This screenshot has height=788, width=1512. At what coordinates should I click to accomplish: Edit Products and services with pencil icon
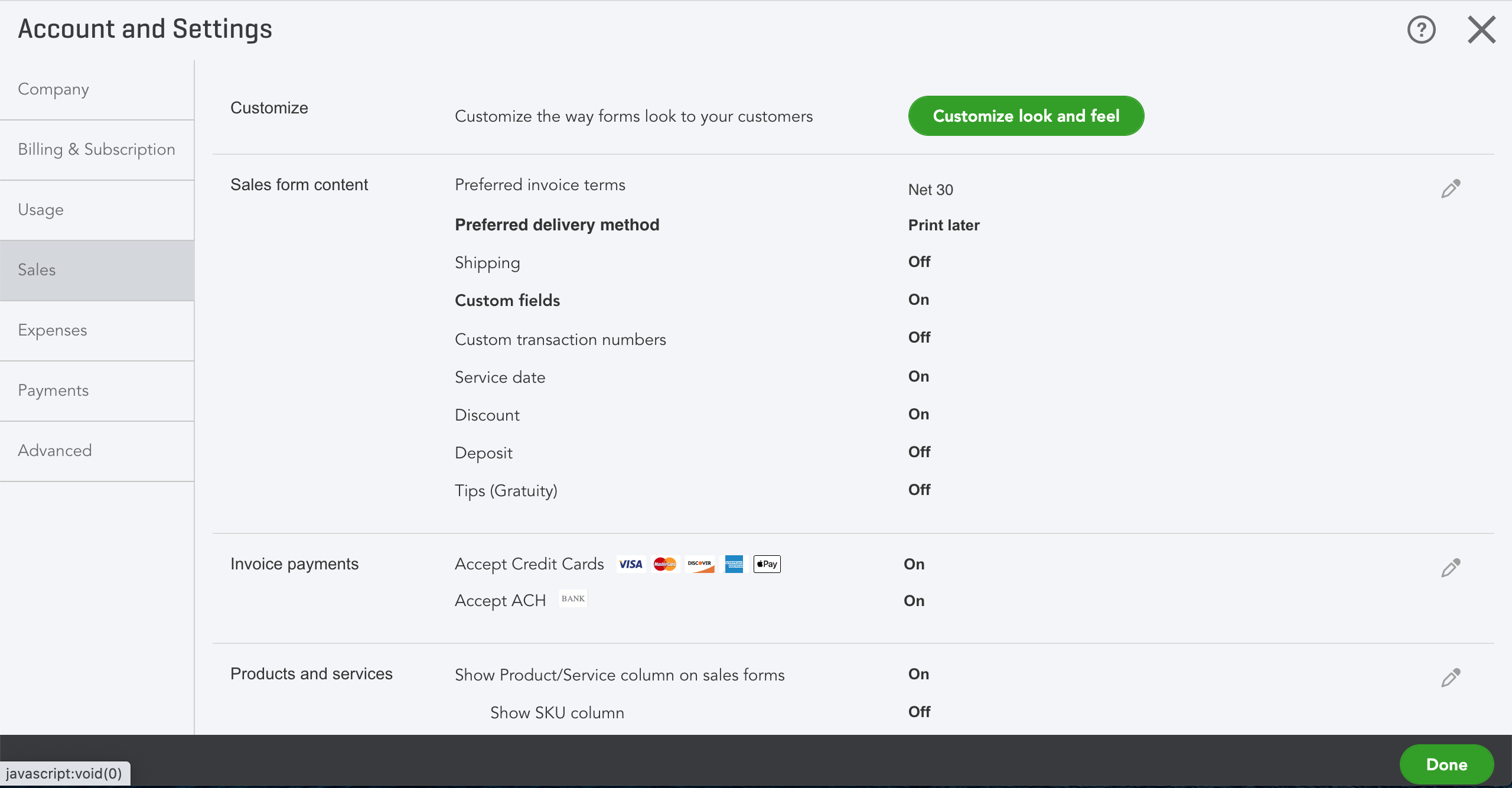pos(1451,678)
